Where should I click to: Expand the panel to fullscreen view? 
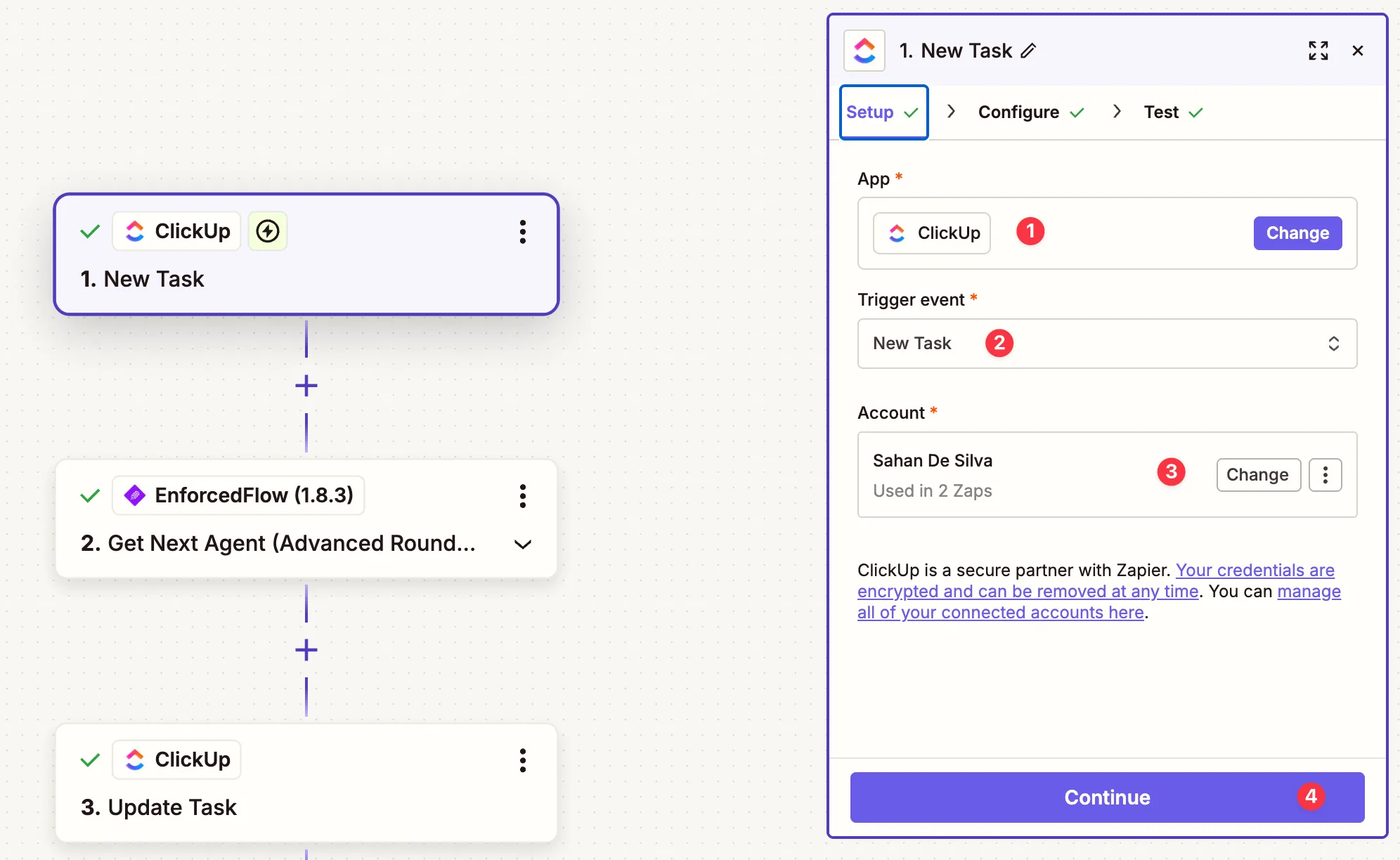click(x=1319, y=50)
